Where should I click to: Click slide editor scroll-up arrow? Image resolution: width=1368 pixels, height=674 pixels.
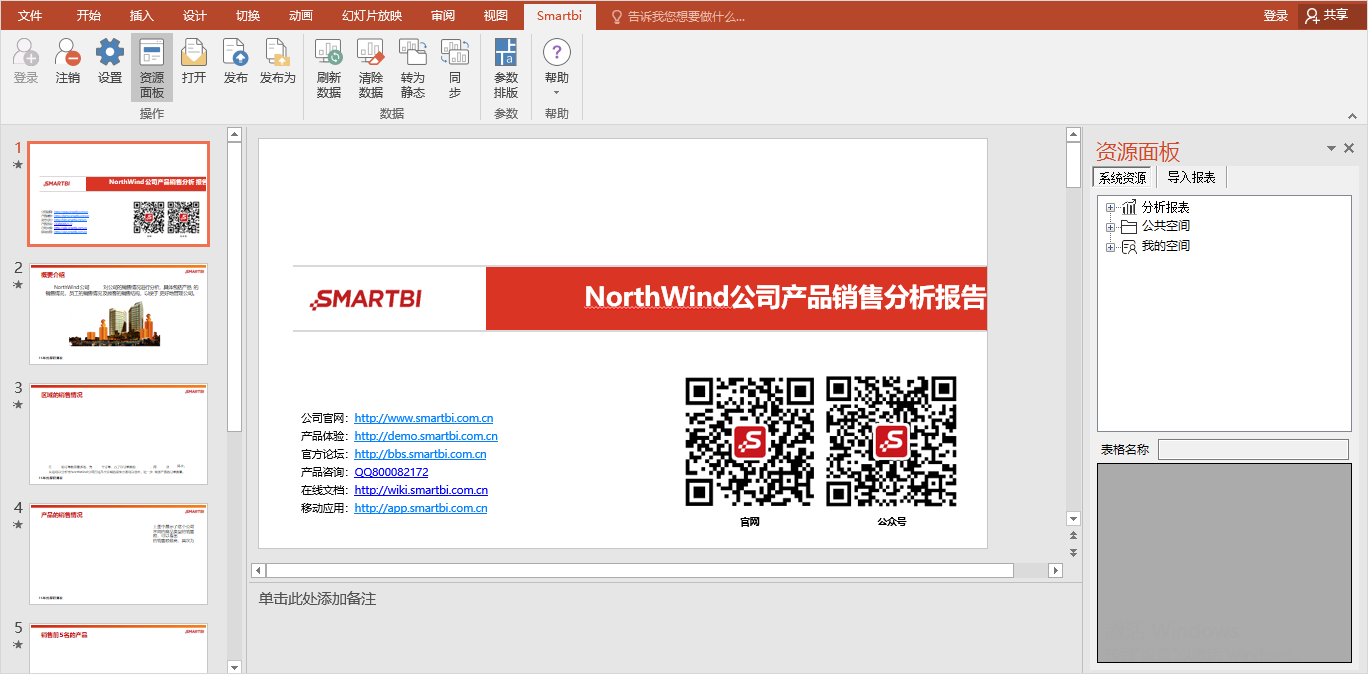tap(1074, 134)
